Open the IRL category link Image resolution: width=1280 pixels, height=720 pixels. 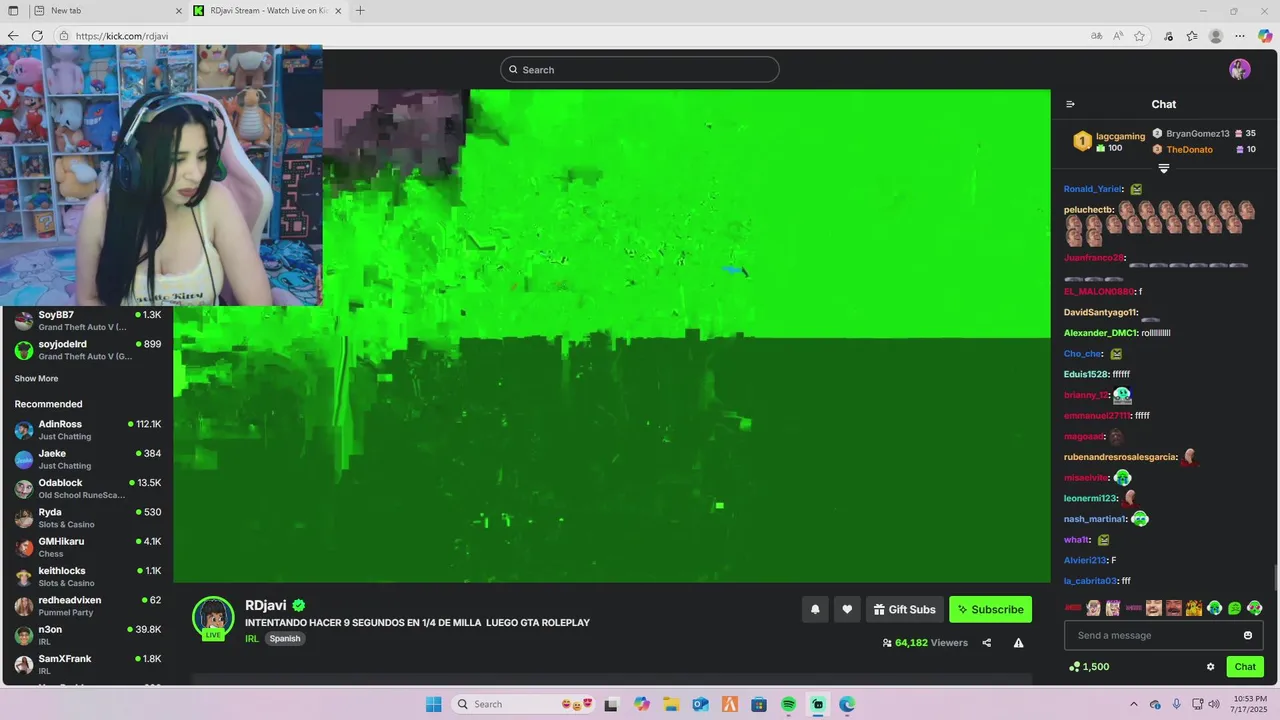(252, 639)
